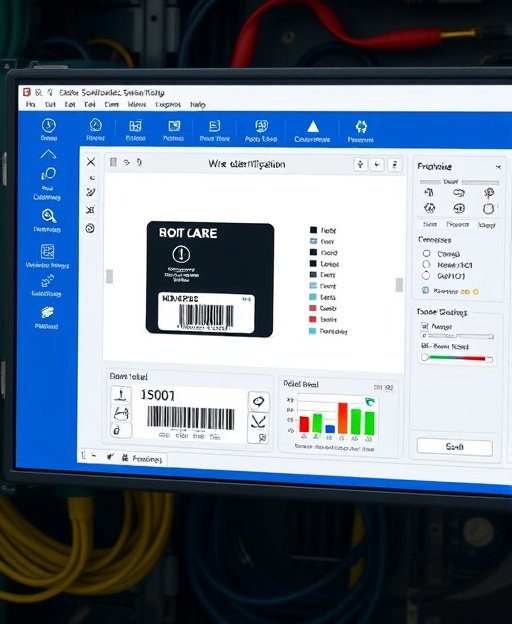Click first icon in properties second row
The width and height of the screenshot is (512, 624).
429,208
